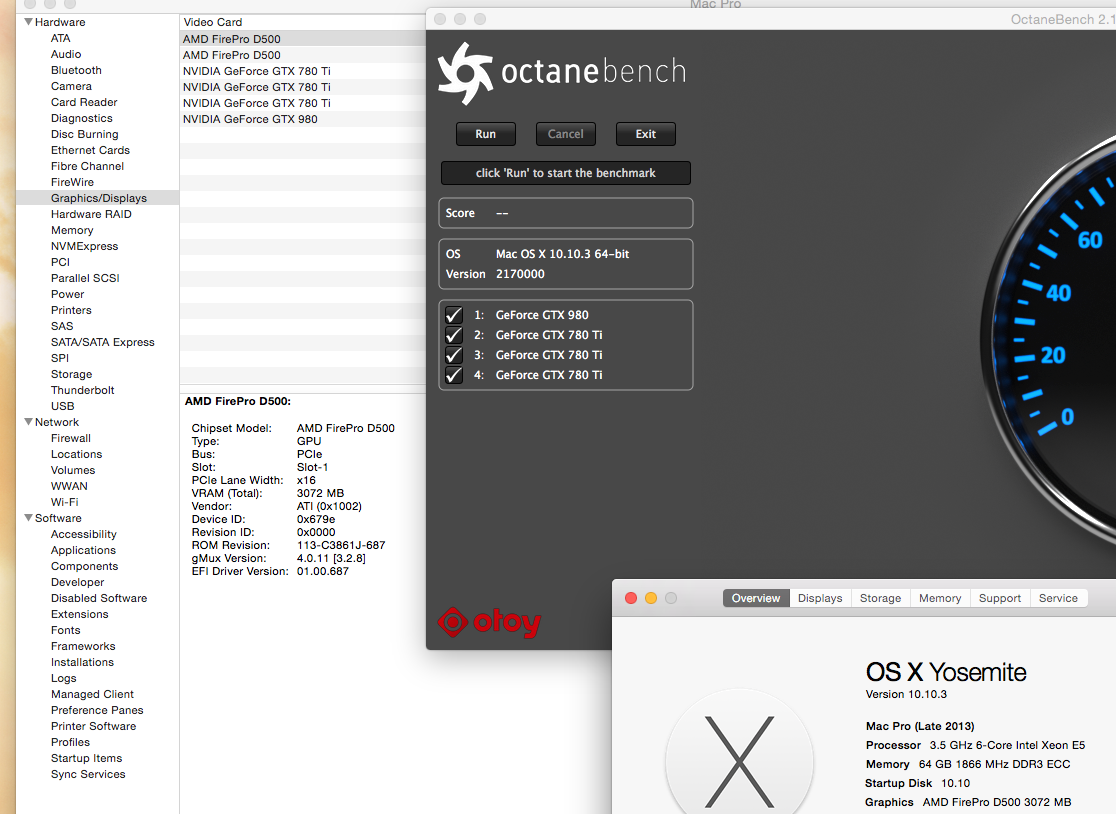Click the Exit button in OctaneBench
Image resolution: width=1116 pixels, height=814 pixels.
[646, 134]
